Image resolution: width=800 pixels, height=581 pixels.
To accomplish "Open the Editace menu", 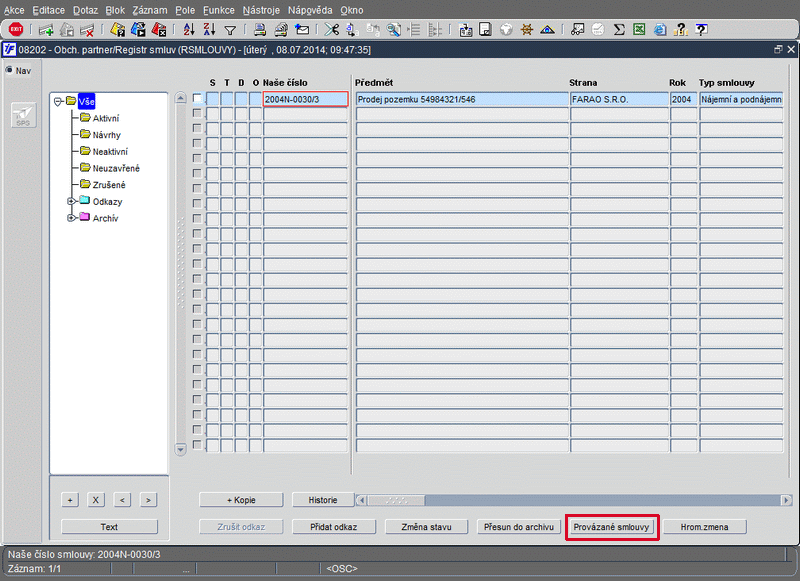I will pos(48,10).
